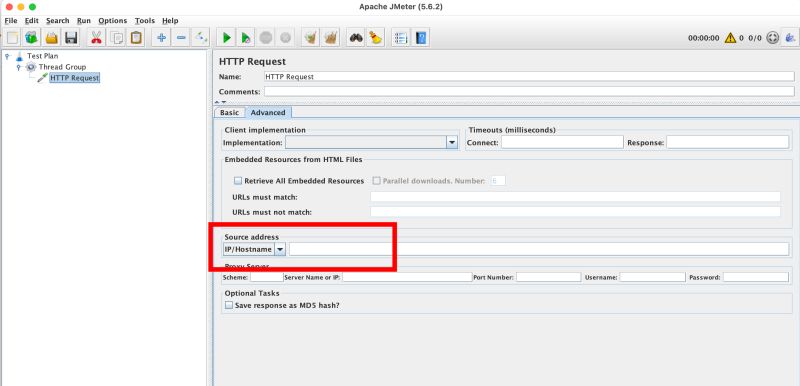Click the feather logo icon at toolbar end
The width and height of the screenshot is (800, 386).
pyautogui.click(x=791, y=38)
